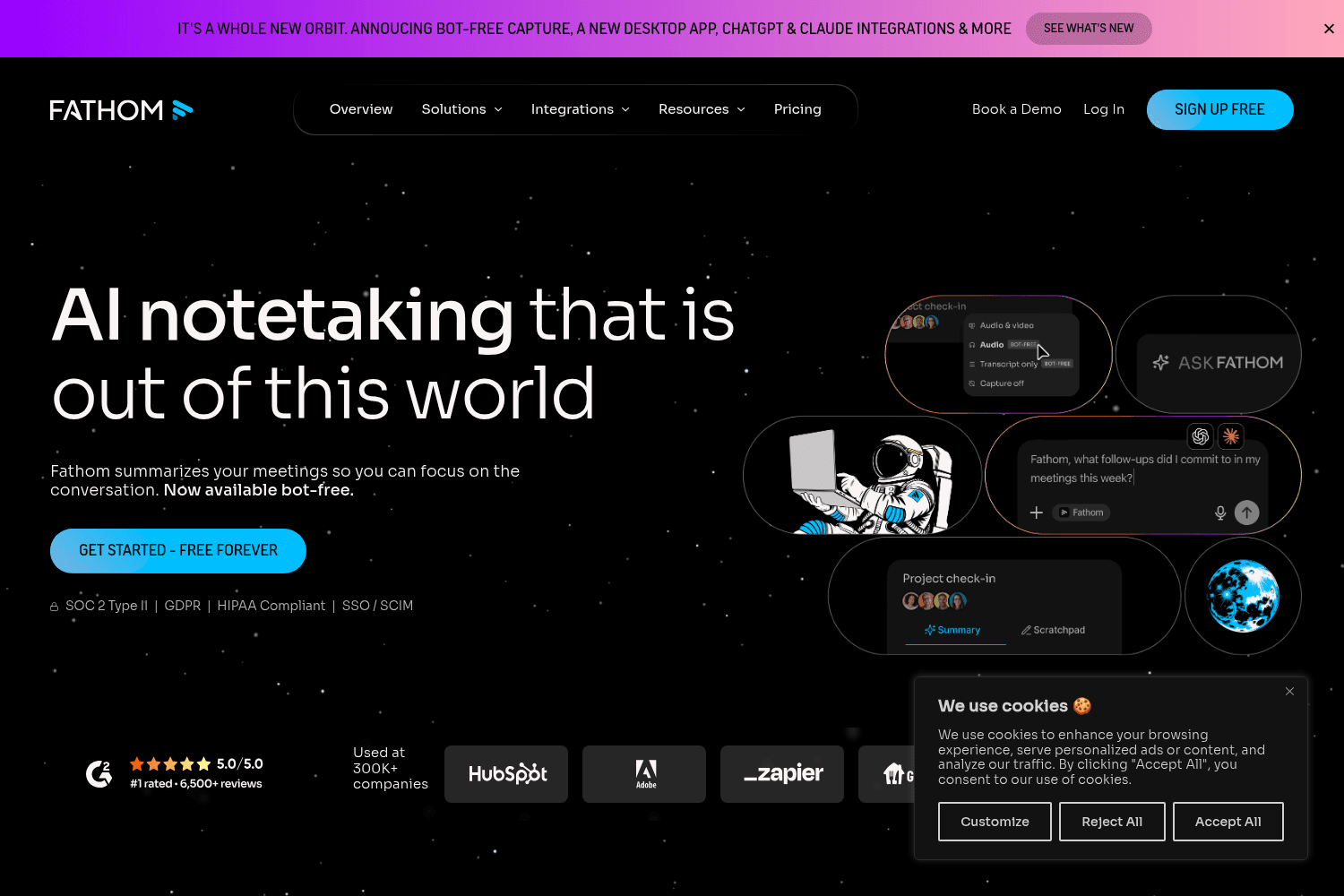Viewport: 1344px width, 896px height.
Task: Click the Project check-in avatars
Action: coord(935,601)
